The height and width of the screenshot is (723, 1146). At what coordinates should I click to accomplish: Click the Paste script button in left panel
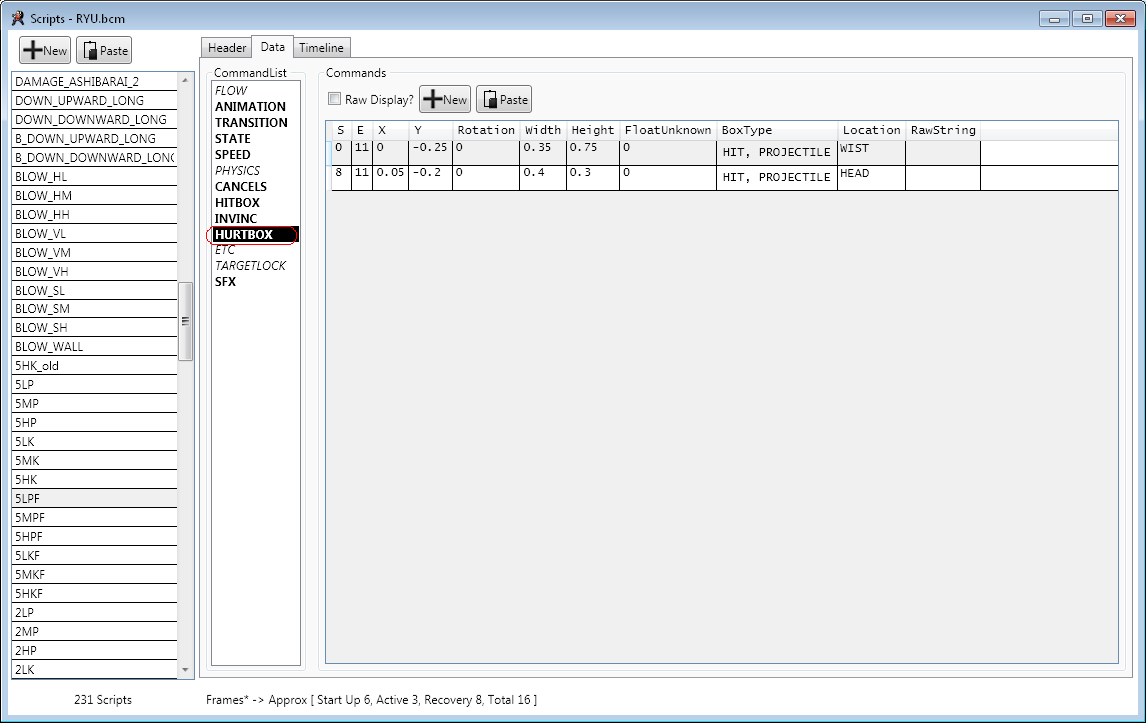tap(104, 51)
